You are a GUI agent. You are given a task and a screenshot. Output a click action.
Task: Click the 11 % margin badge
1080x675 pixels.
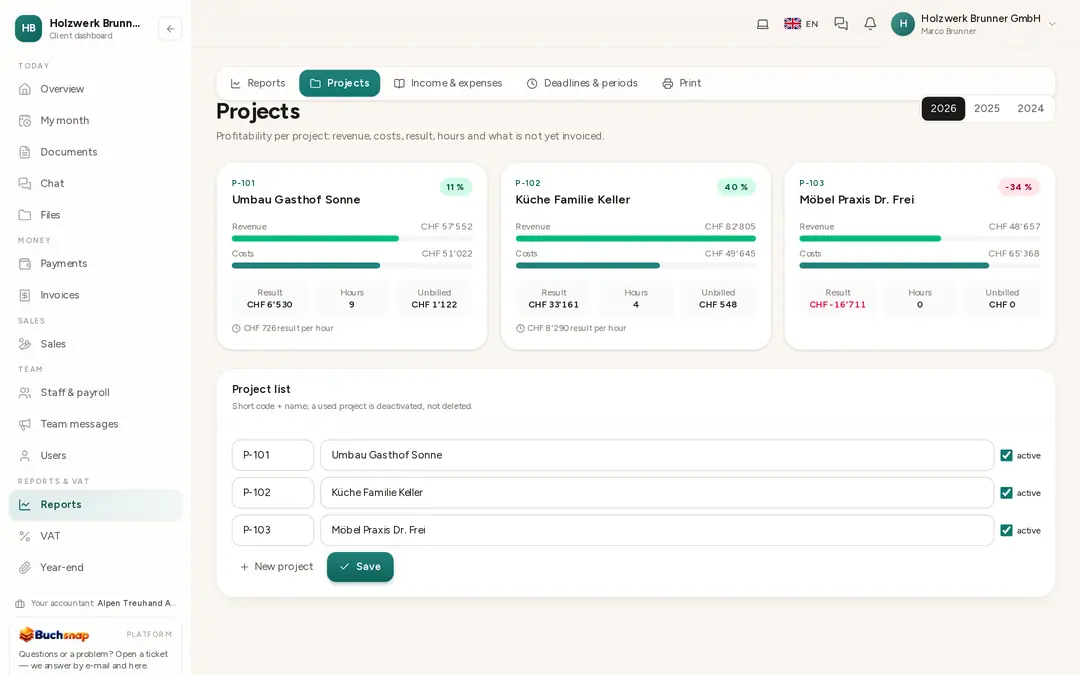[455, 187]
